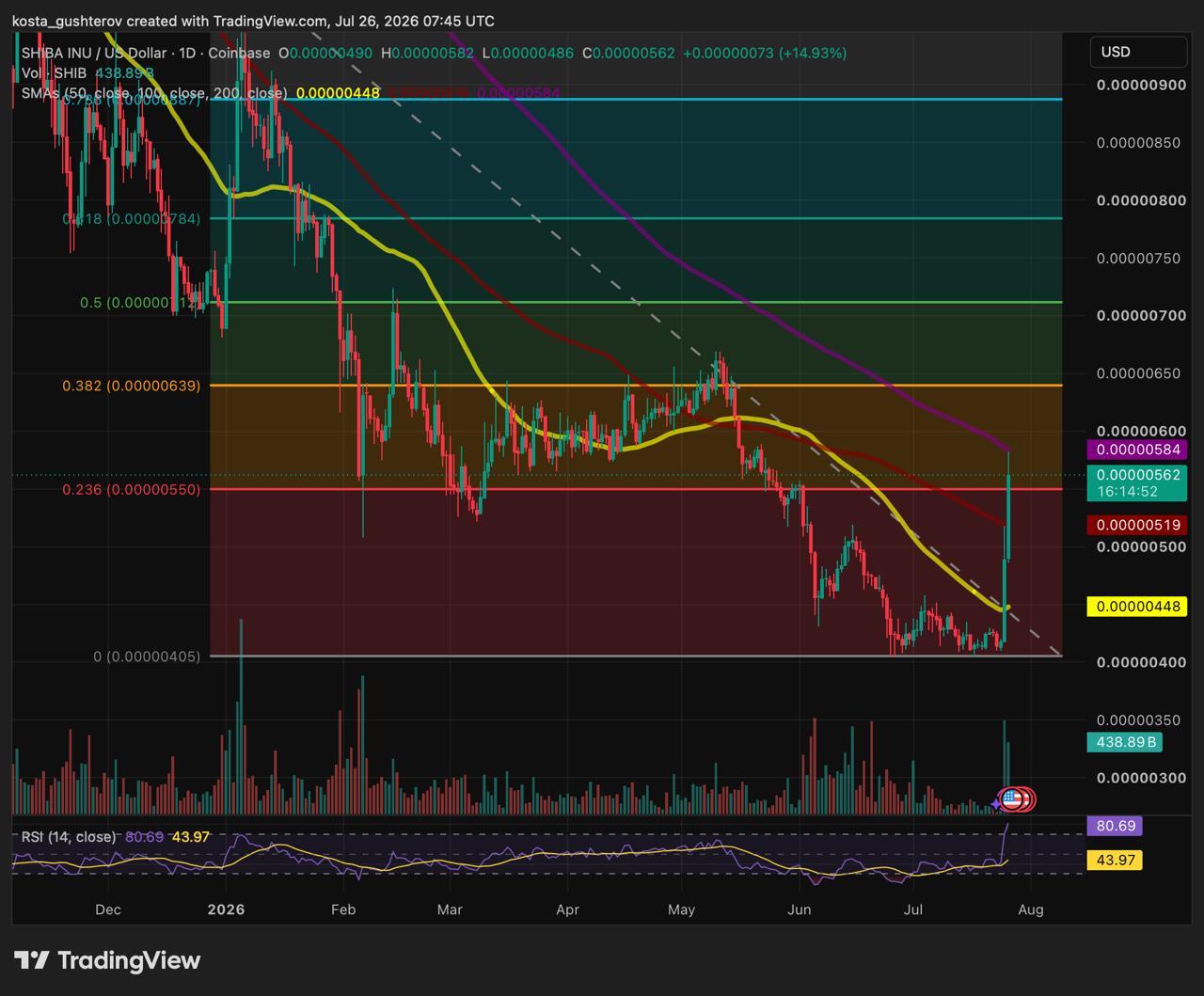Click the Dec label on time axis
This screenshot has height=996, width=1204.
[x=108, y=909]
